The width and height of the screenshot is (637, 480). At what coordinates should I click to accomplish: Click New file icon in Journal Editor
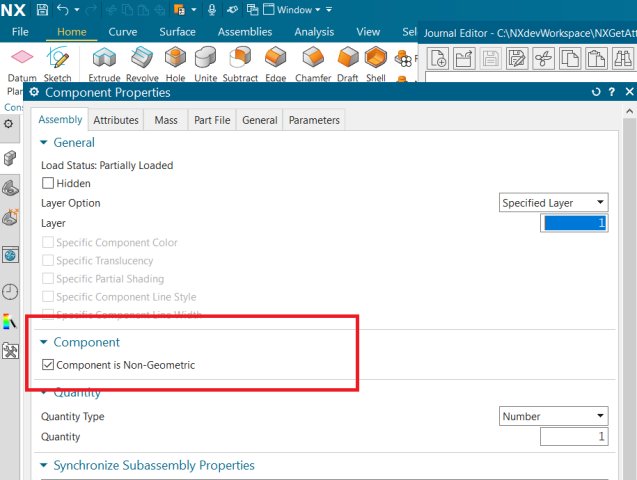pyautogui.click(x=438, y=58)
